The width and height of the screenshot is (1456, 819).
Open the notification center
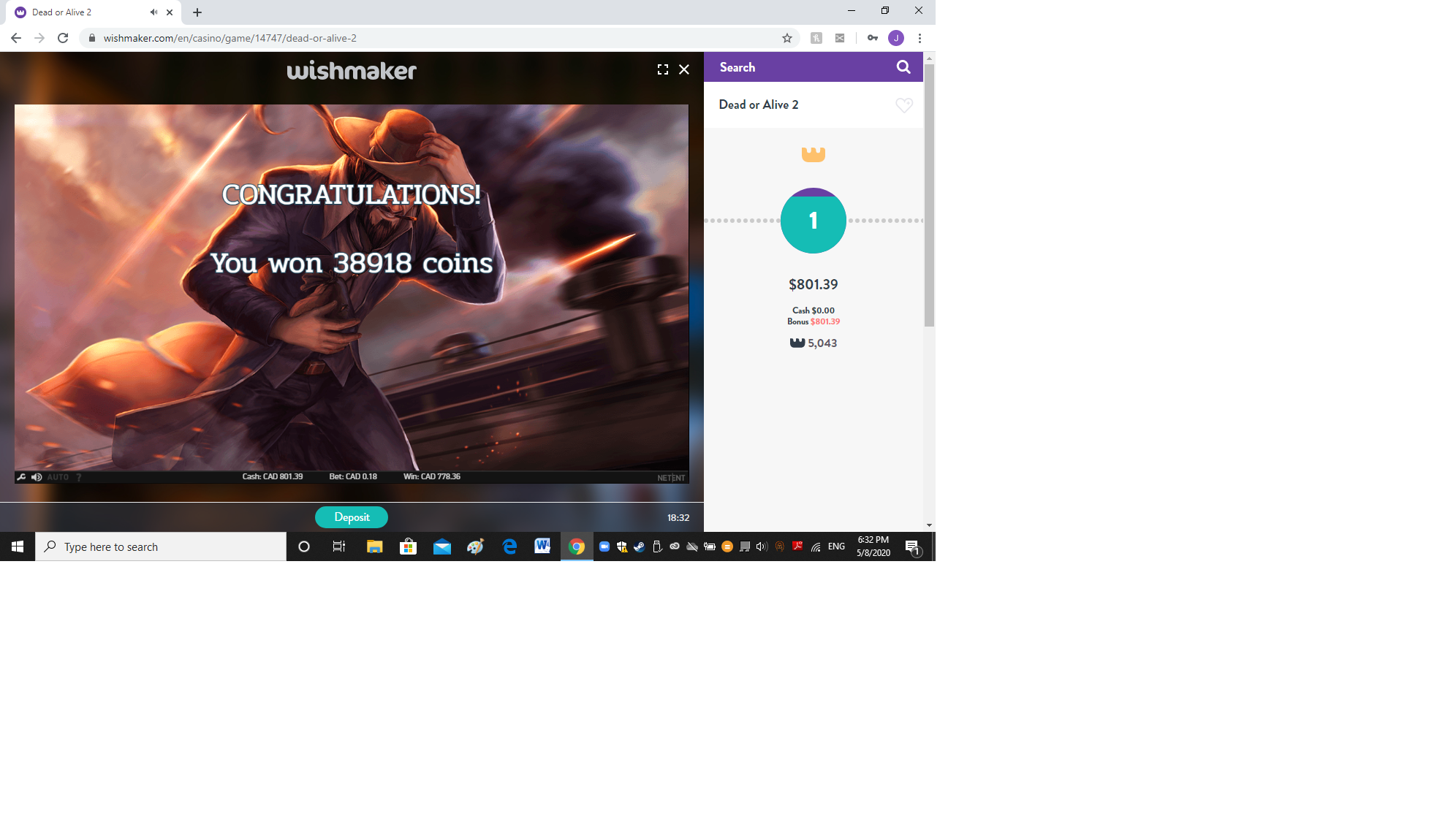[x=912, y=546]
